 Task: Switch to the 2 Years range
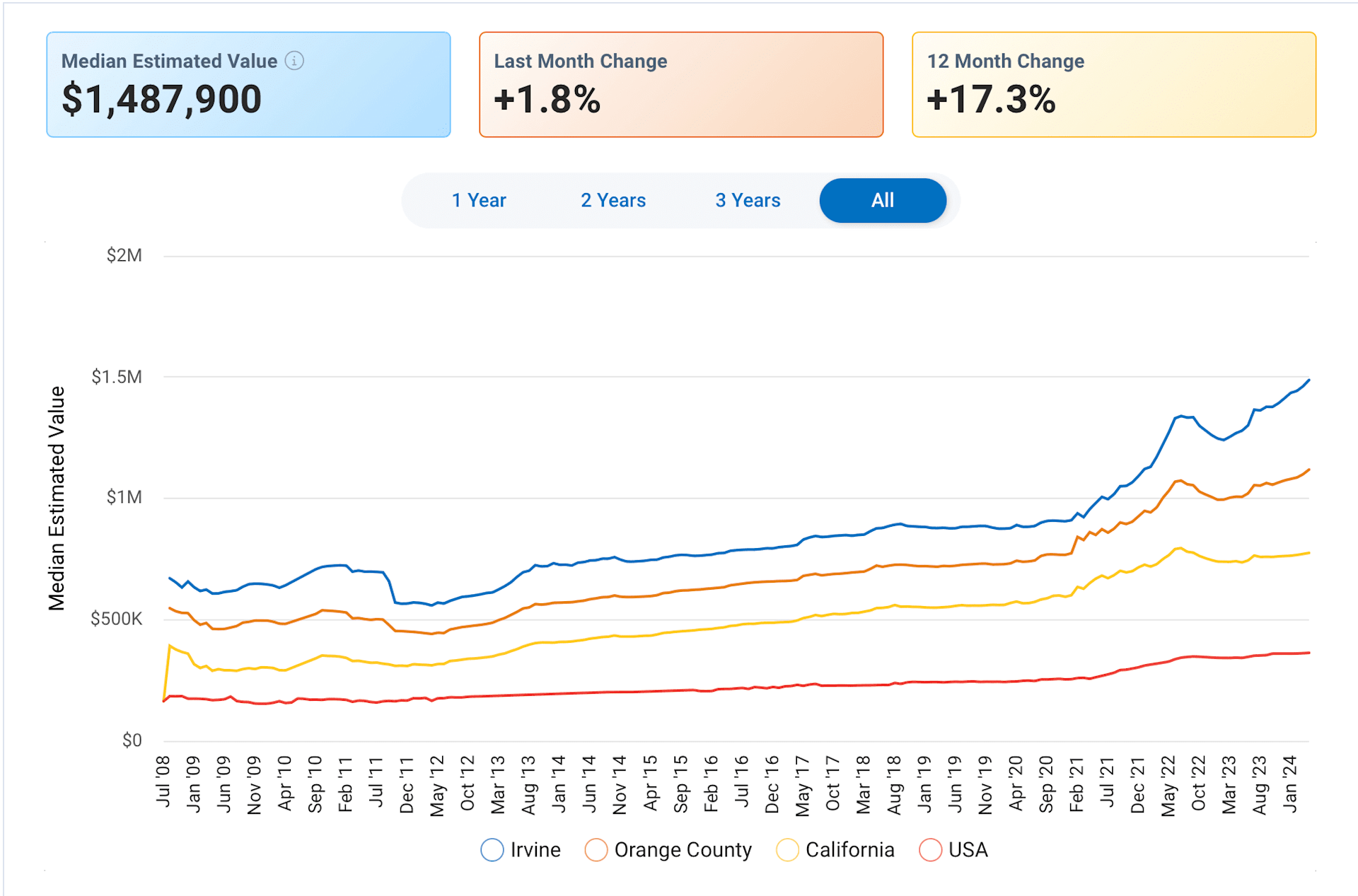click(613, 201)
